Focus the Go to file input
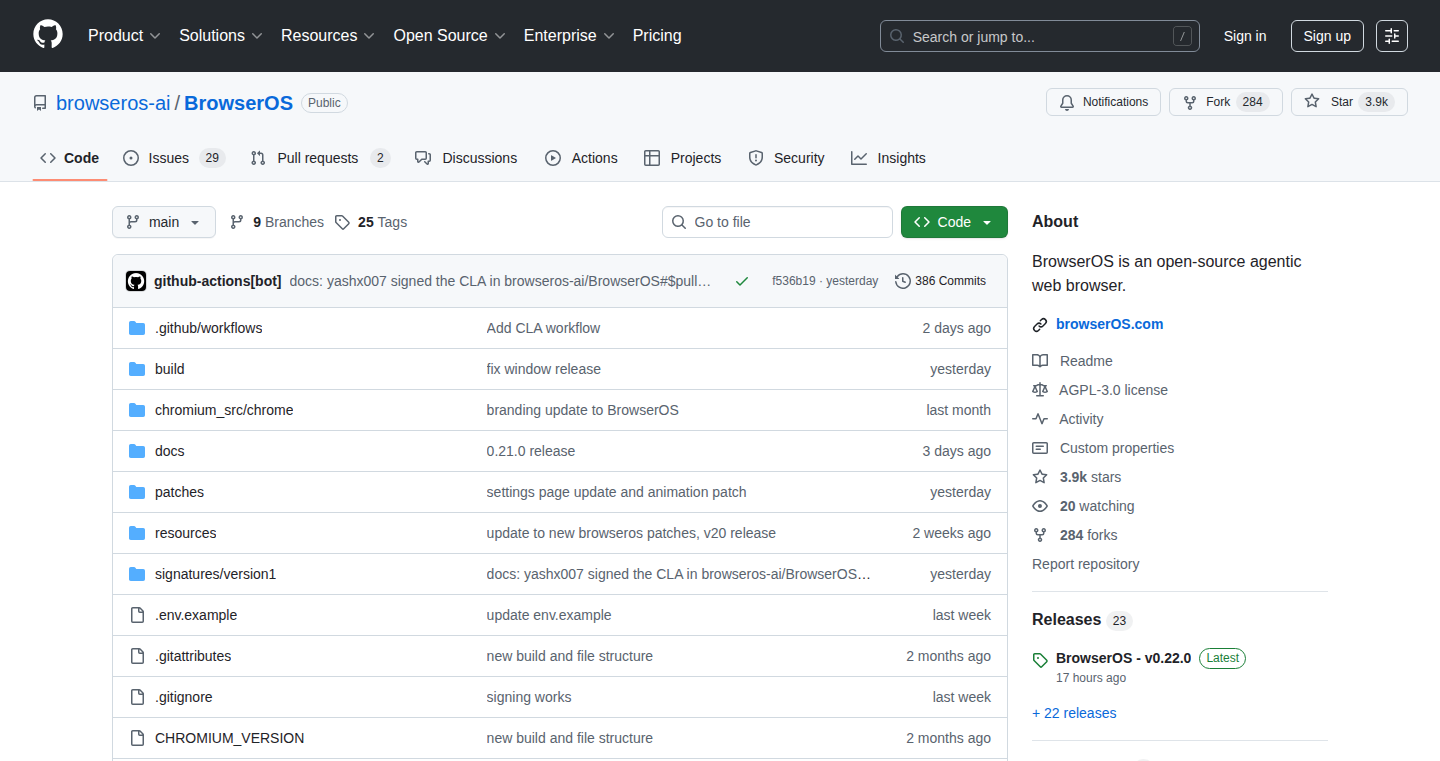The height and width of the screenshot is (761, 1440). pos(777,222)
